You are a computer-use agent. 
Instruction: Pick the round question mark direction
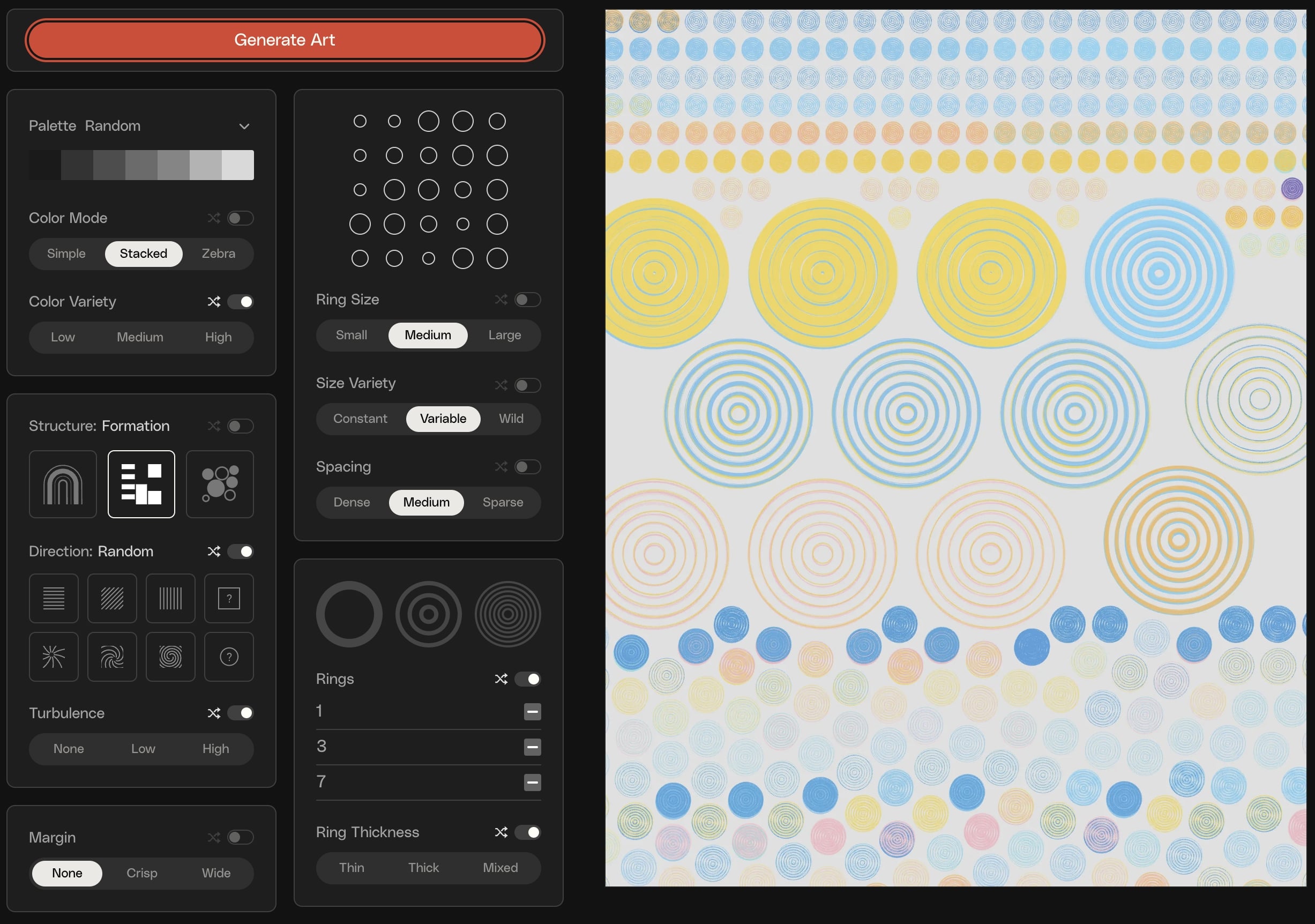coord(229,657)
